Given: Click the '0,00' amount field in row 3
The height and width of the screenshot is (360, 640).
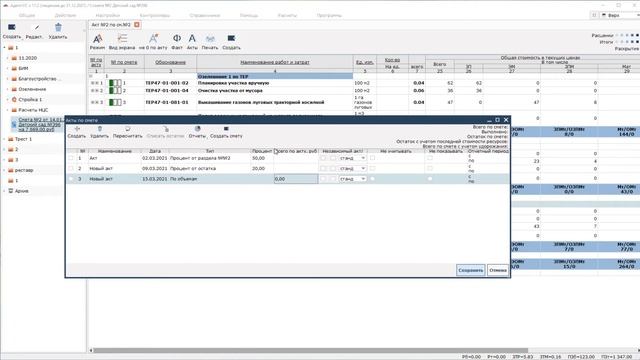Looking at the screenshot, I should [296, 179].
